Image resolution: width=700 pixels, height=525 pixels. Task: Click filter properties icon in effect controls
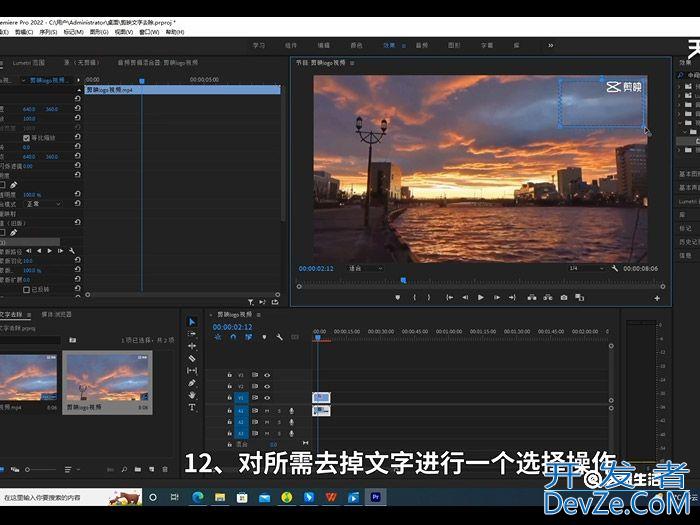tap(250, 302)
